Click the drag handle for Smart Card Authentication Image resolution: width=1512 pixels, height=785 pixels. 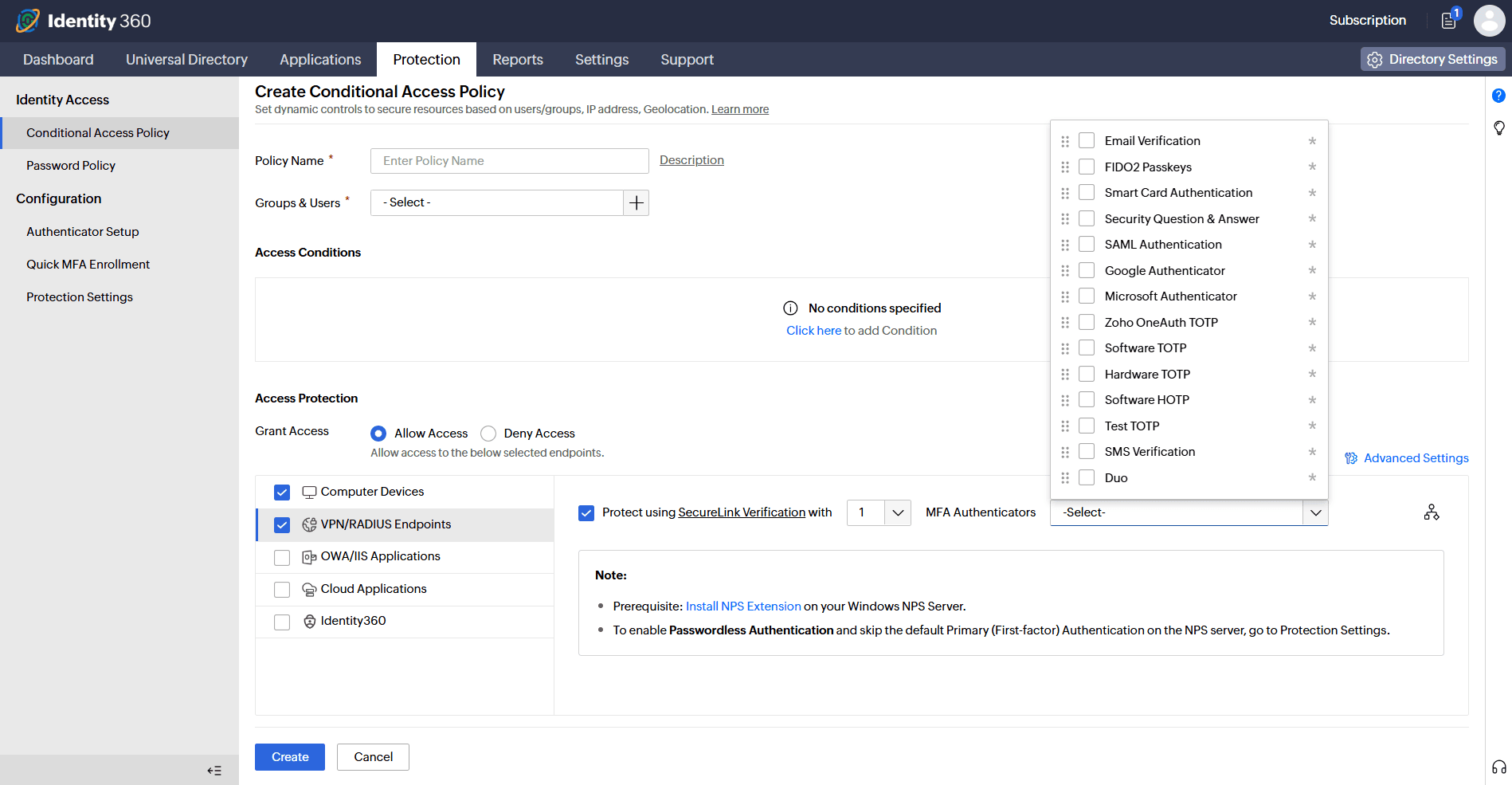[1065, 193]
